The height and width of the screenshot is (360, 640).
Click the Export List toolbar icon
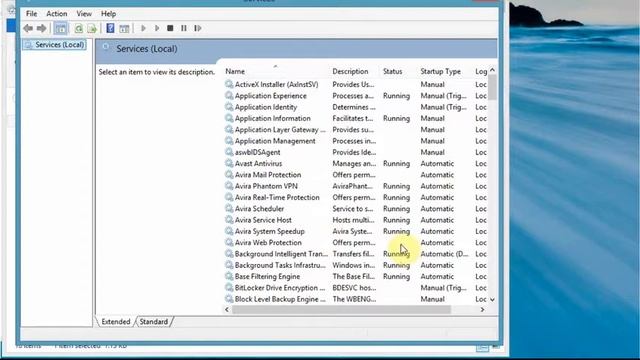click(x=92, y=28)
